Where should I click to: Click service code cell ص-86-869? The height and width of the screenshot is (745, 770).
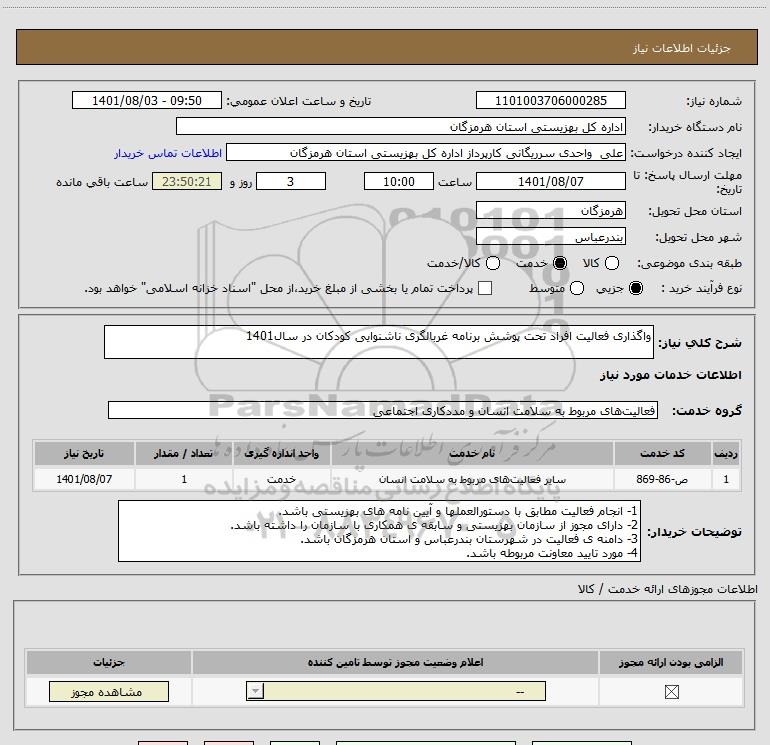[662, 479]
